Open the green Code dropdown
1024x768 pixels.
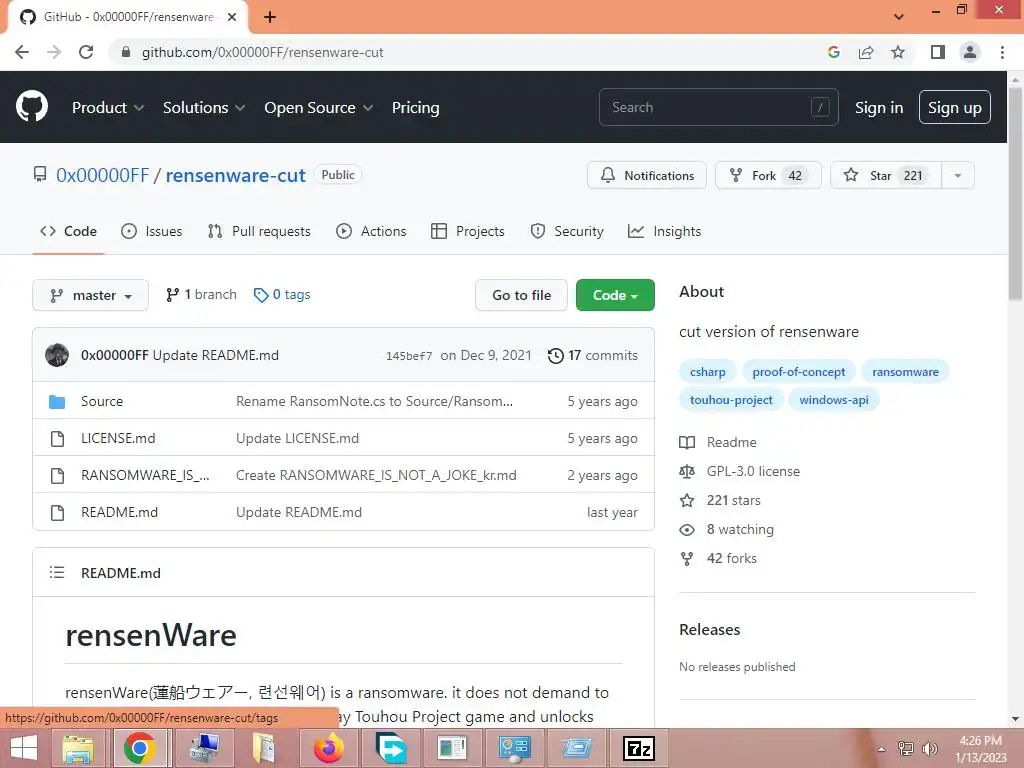[x=615, y=295]
